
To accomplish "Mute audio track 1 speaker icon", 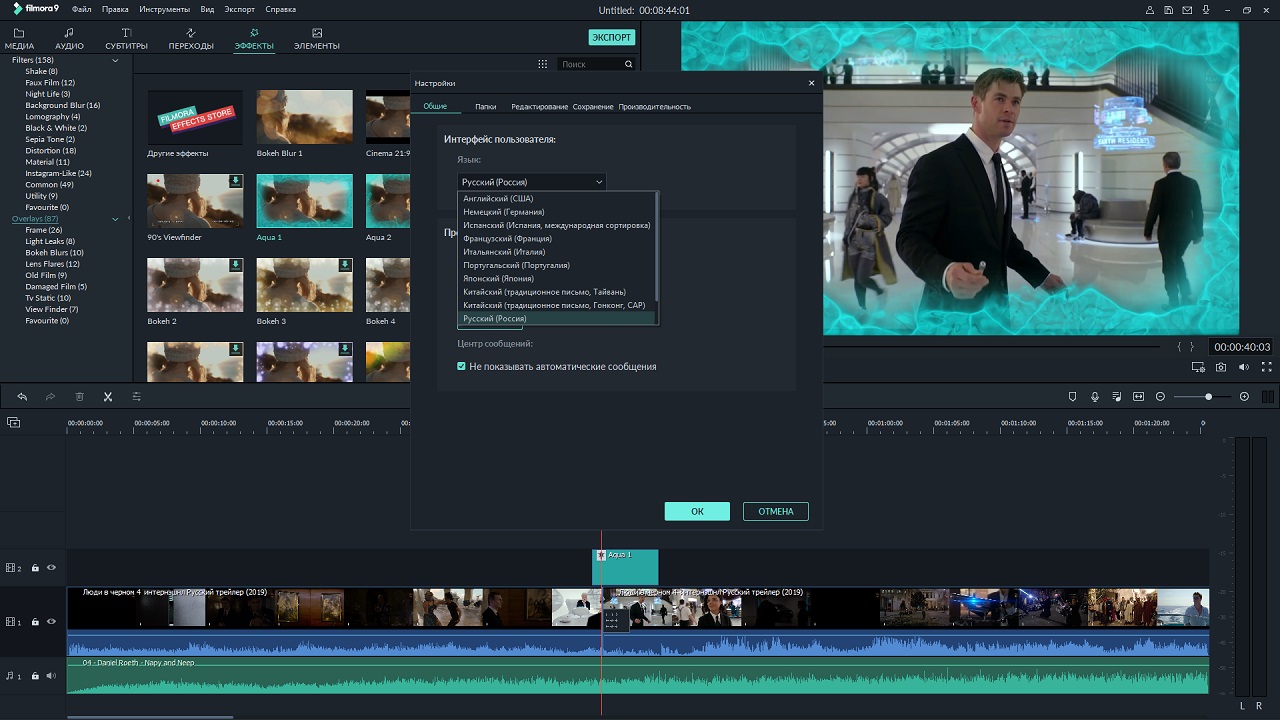I will coord(51,676).
